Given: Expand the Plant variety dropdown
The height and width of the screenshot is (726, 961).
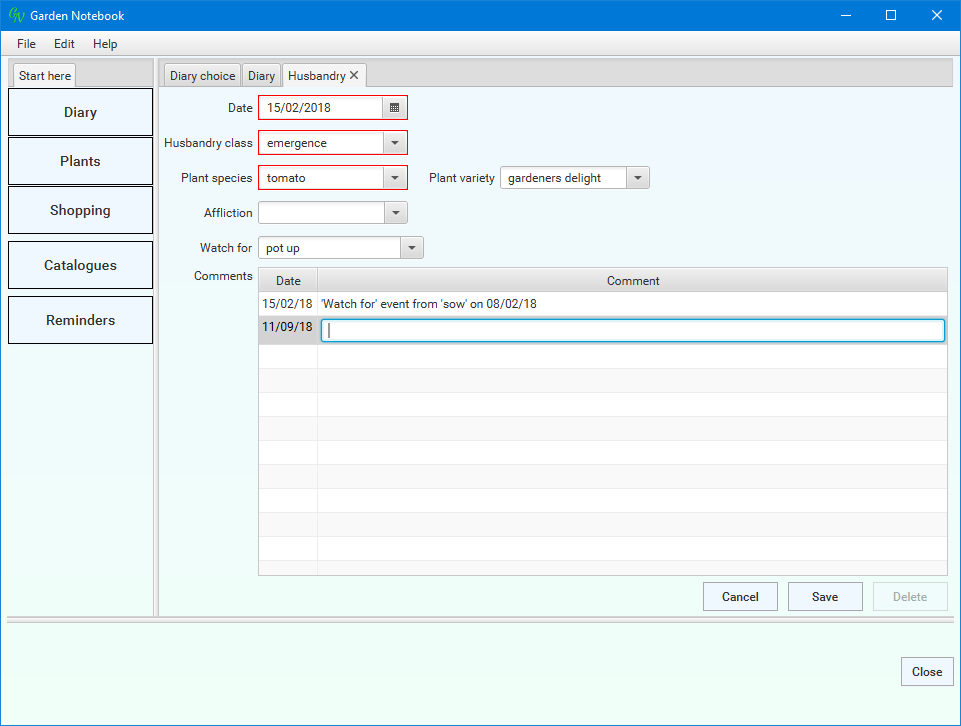Looking at the screenshot, I should (637, 178).
